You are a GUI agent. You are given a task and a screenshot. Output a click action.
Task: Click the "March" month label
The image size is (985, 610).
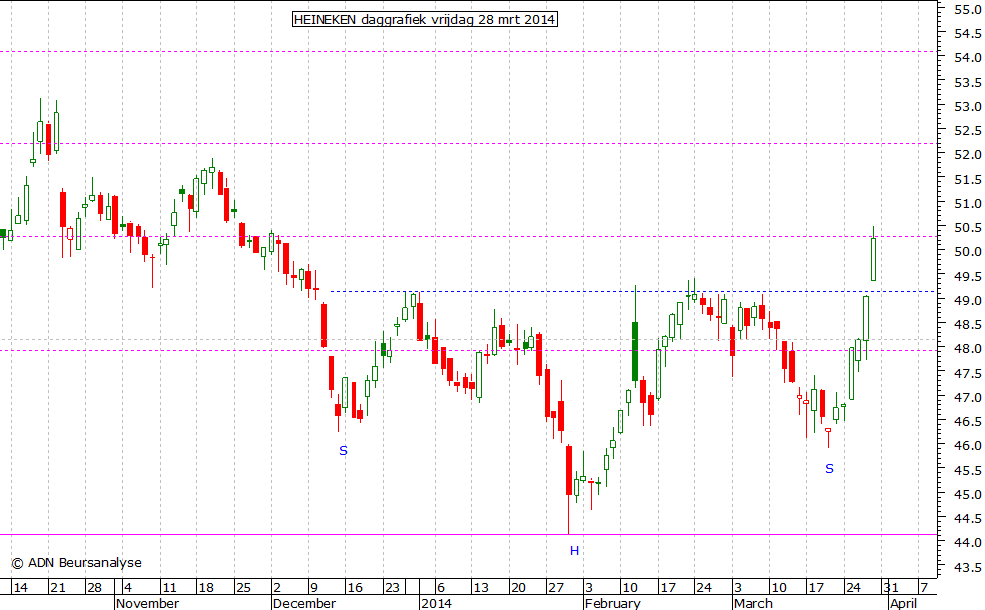click(x=753, y=603)
